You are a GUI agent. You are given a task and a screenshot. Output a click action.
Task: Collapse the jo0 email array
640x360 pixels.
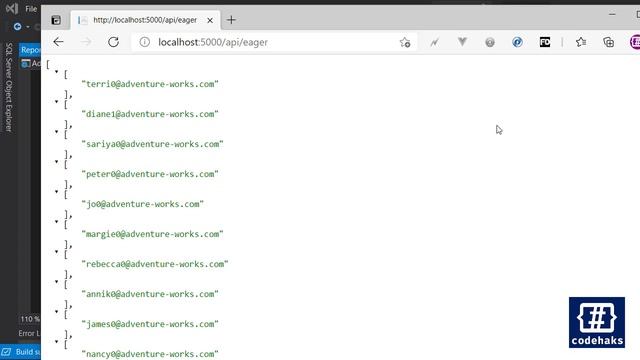pos(56,191)
